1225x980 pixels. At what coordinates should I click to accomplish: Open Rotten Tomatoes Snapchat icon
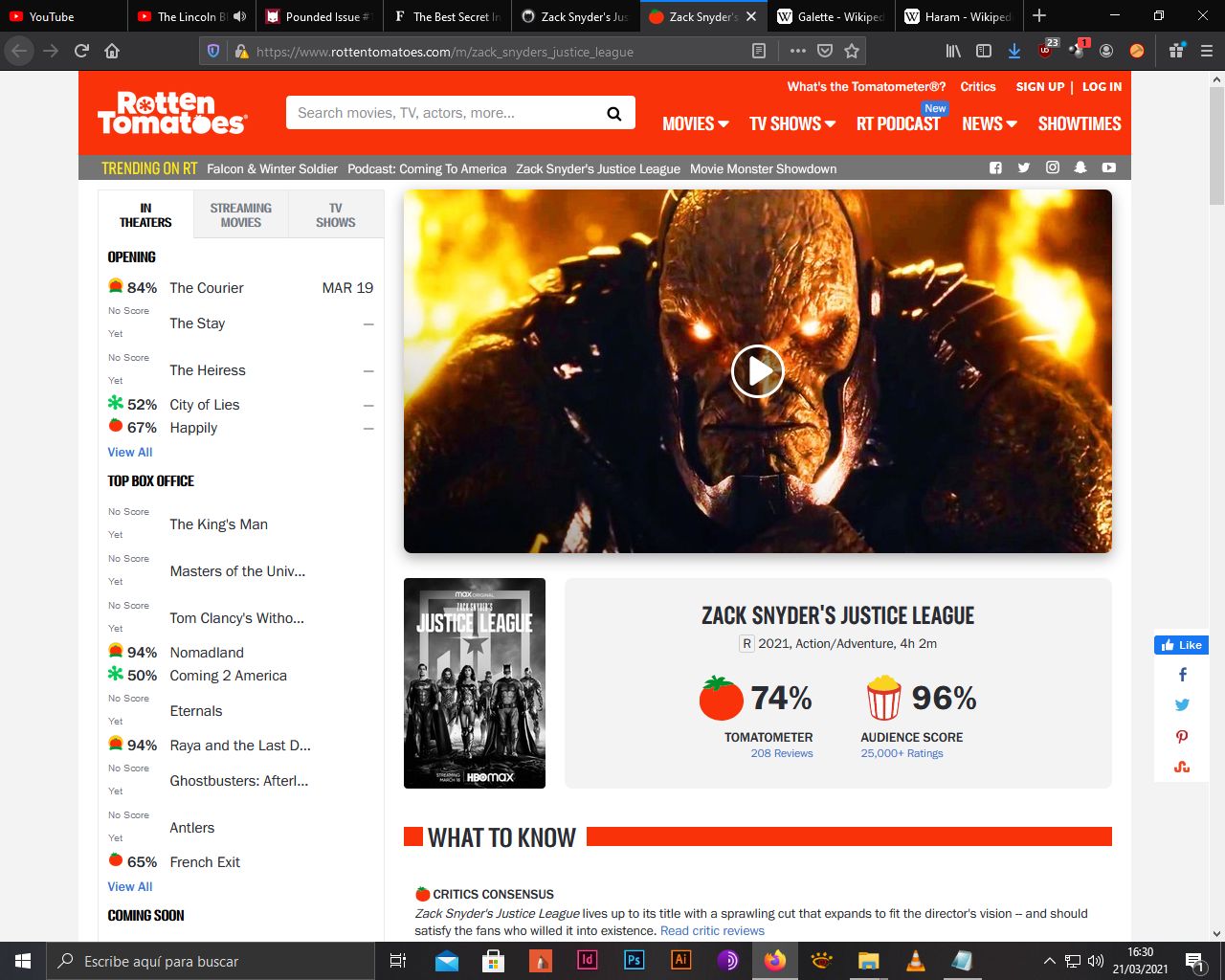(1080, 167)
